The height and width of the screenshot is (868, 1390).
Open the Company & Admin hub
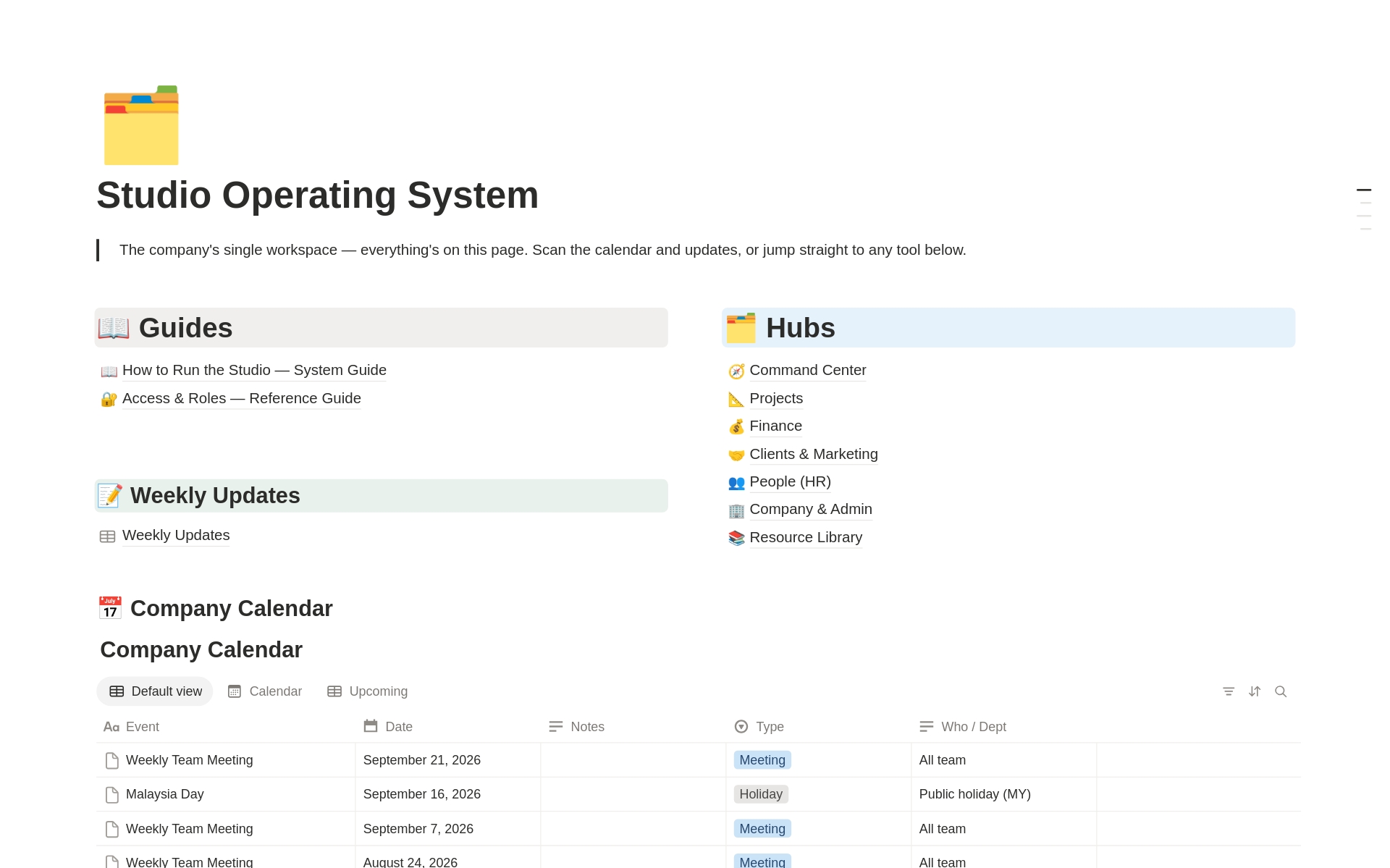(x=811, y=509)
